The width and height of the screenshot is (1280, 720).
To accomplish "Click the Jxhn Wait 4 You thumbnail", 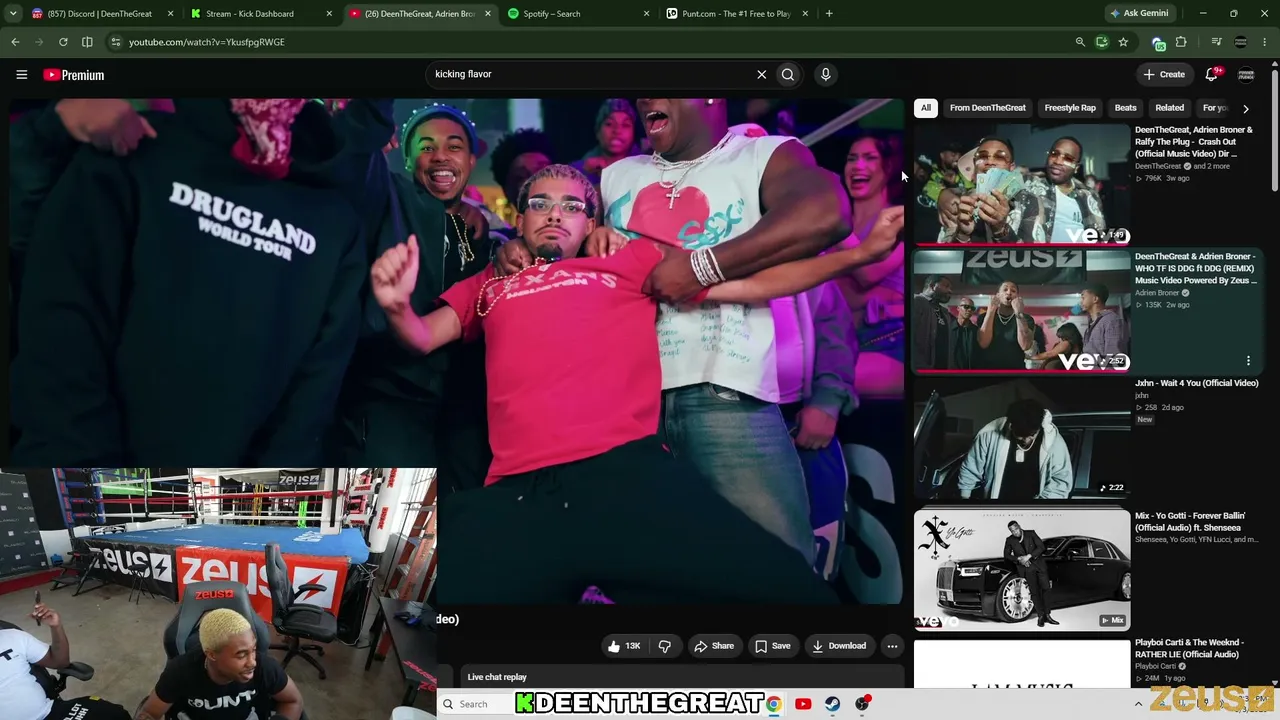I will point(1021,438).
